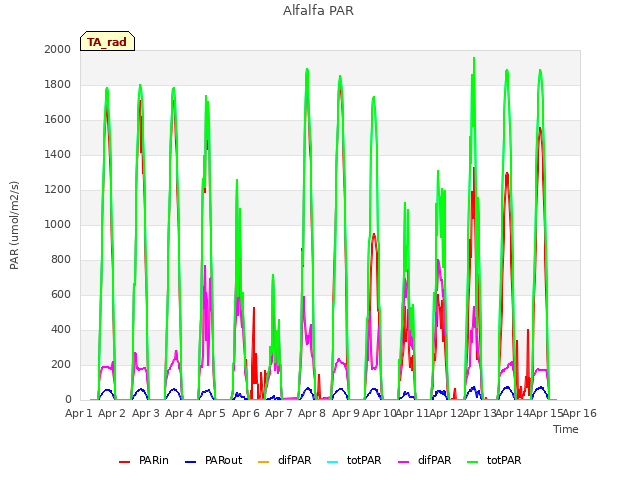Click the Apr 5 x-axis tick label
The image size is (640, 480).
(212, 413)
